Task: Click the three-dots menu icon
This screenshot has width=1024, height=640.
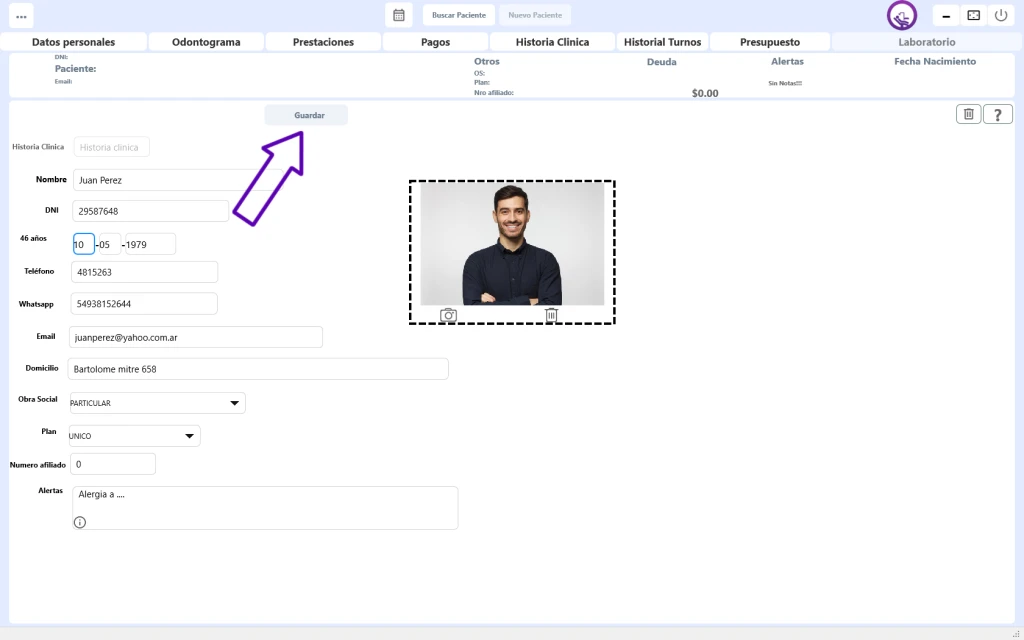Action: pos(21,16)
